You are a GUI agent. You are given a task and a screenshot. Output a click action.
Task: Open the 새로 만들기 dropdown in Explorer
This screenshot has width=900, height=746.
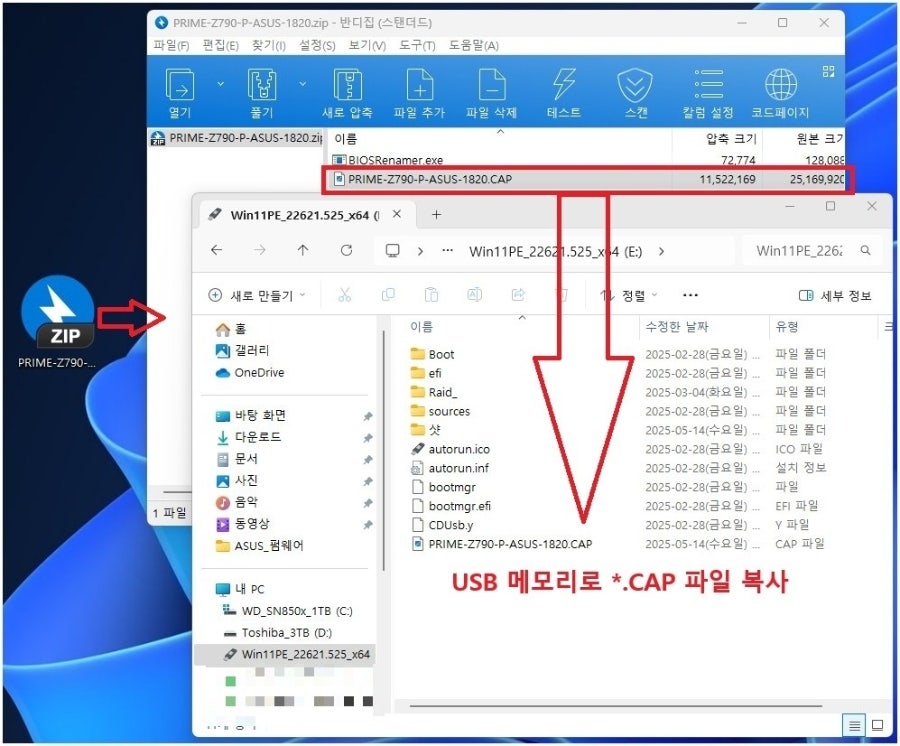tap(257, 296)
